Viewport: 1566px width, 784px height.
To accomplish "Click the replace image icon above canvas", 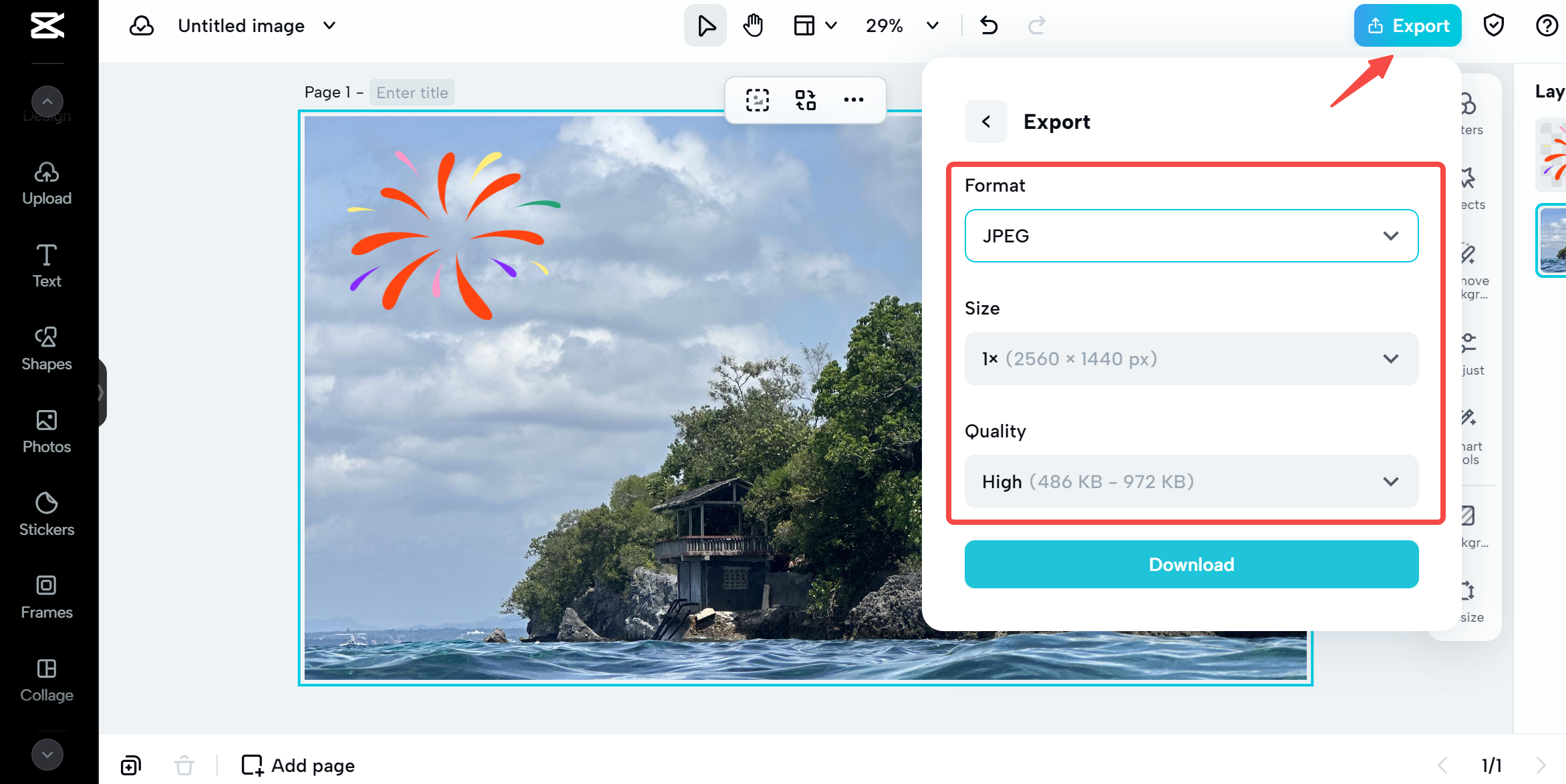I will (x=805, y=100).
